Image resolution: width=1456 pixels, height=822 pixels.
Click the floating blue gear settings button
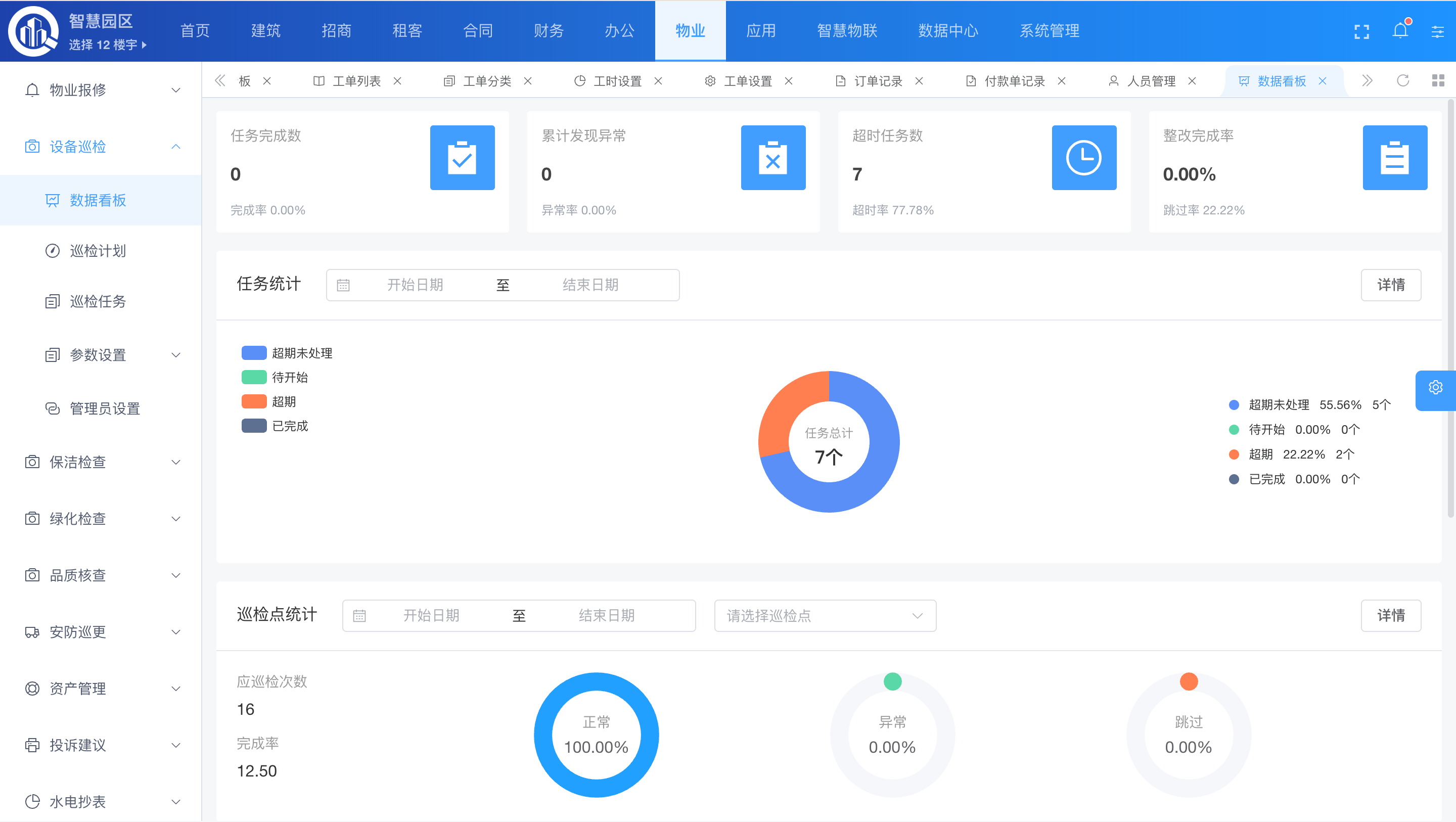pyautogui.click(x=1435, y=388)
